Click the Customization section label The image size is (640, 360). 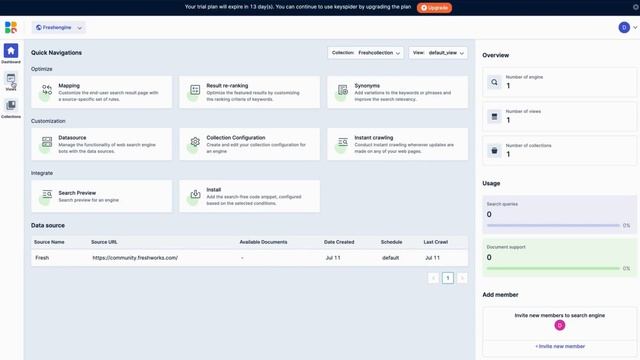[x=48, y=121]
